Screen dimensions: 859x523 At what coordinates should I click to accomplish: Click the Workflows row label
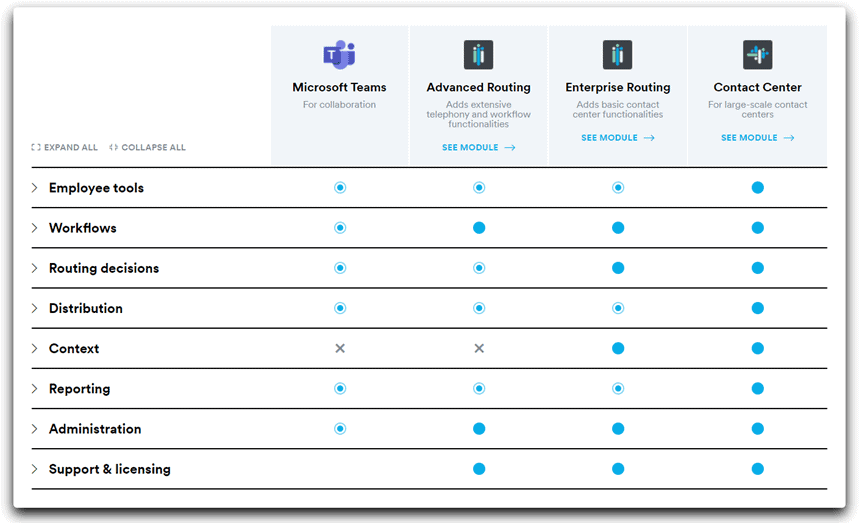point(83,228)
